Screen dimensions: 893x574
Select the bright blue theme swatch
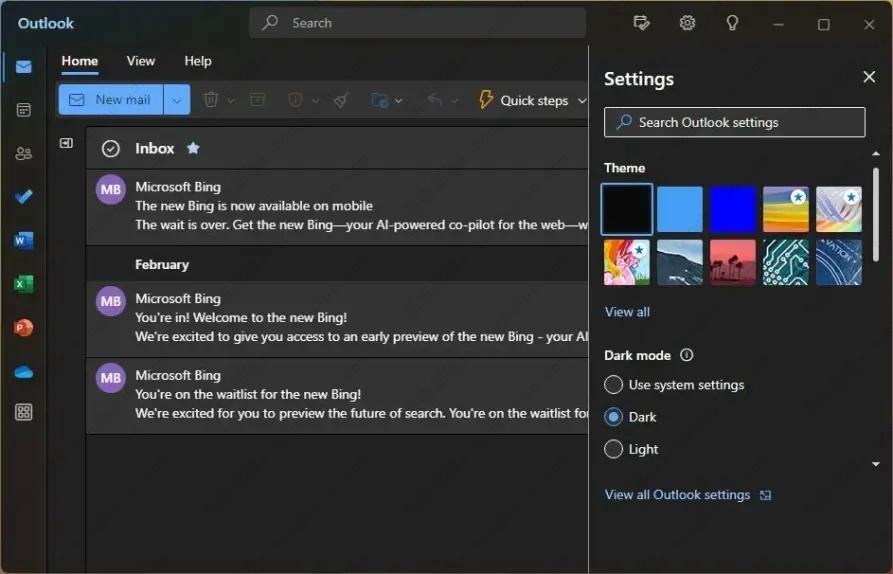[732, 209]
